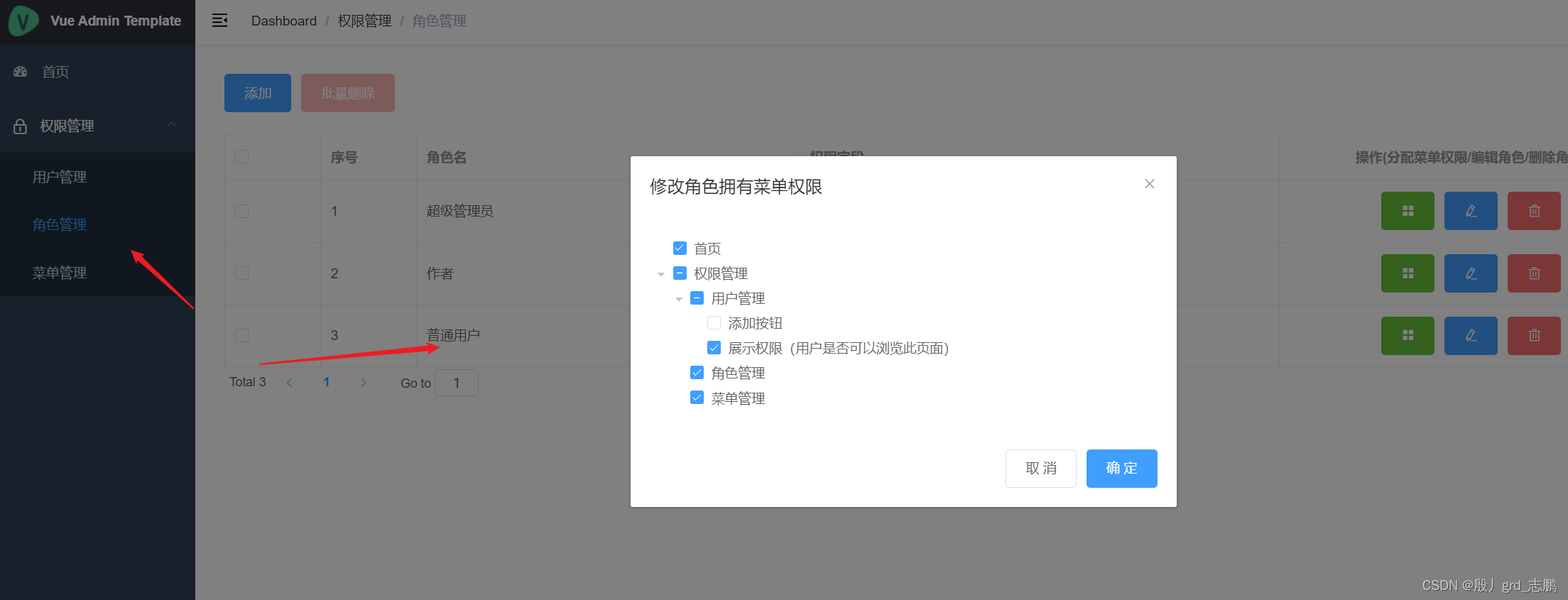Uncheck the 菜单管理 checkbox in tree
Screen dimensions: 1568x600
click(697, 398)
